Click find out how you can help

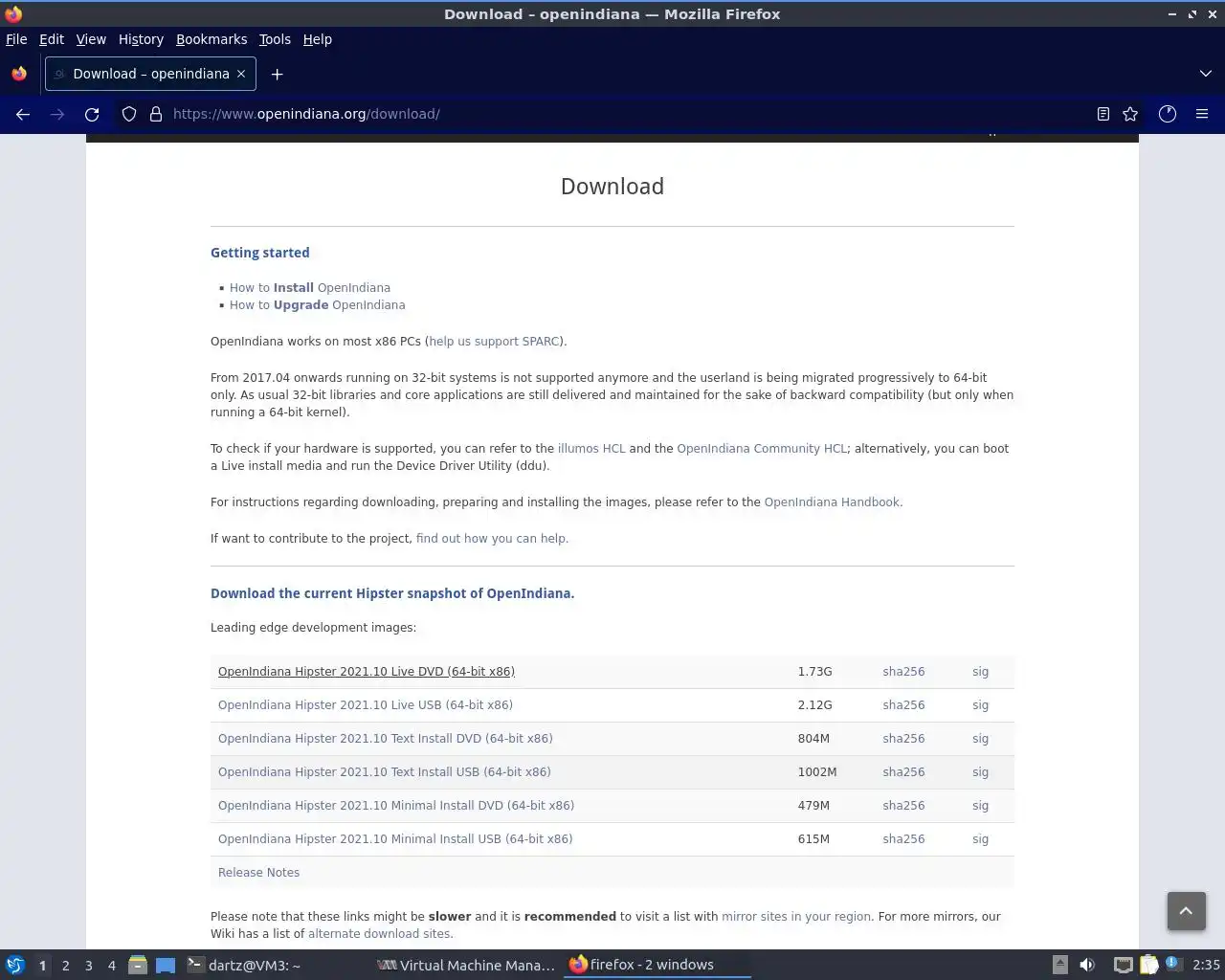tap(491, 538)
